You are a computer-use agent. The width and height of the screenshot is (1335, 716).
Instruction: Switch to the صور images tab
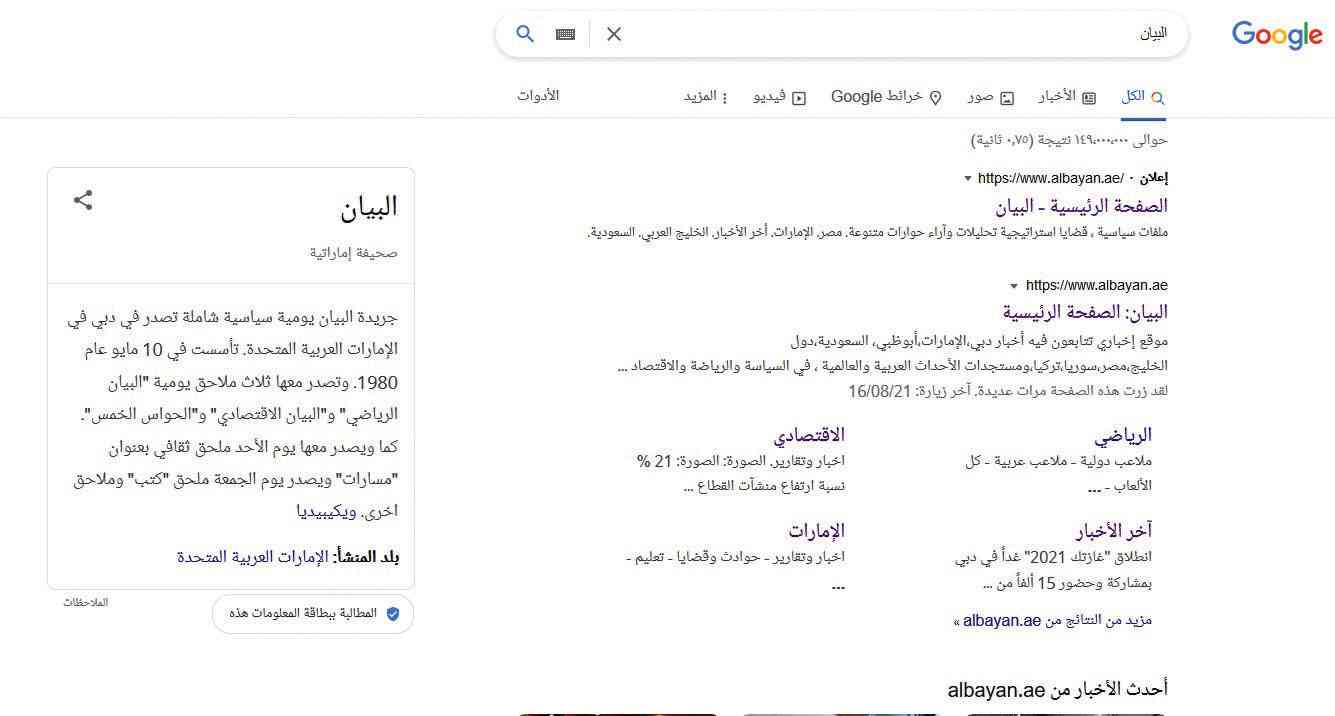pos(990,97)
